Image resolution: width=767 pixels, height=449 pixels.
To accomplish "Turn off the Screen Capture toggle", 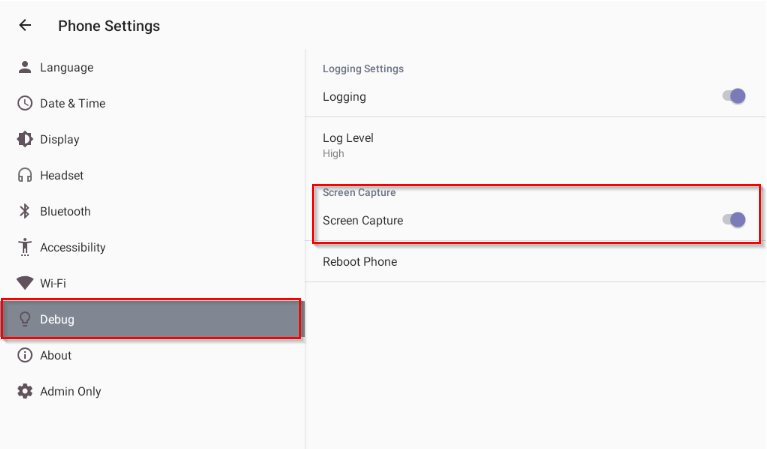I will 734,220.
